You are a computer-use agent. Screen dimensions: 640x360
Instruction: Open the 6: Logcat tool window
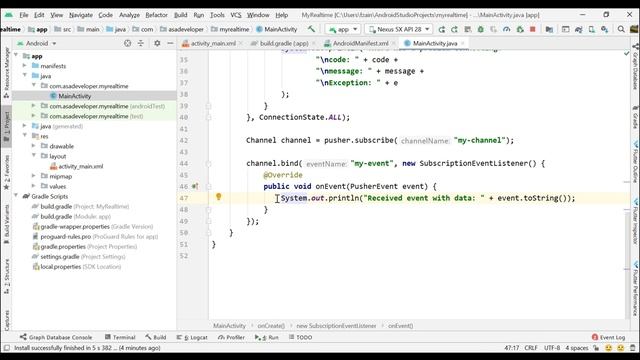192,337
